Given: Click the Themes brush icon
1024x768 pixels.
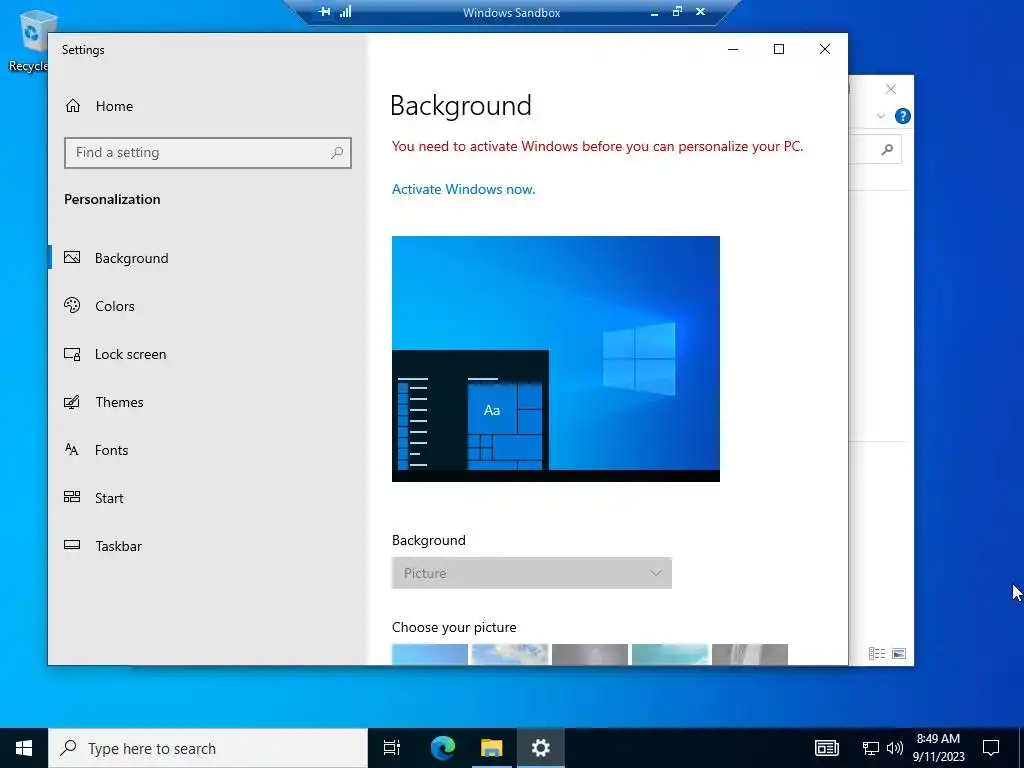Looking at the screenshot, I should click(72, 402).
